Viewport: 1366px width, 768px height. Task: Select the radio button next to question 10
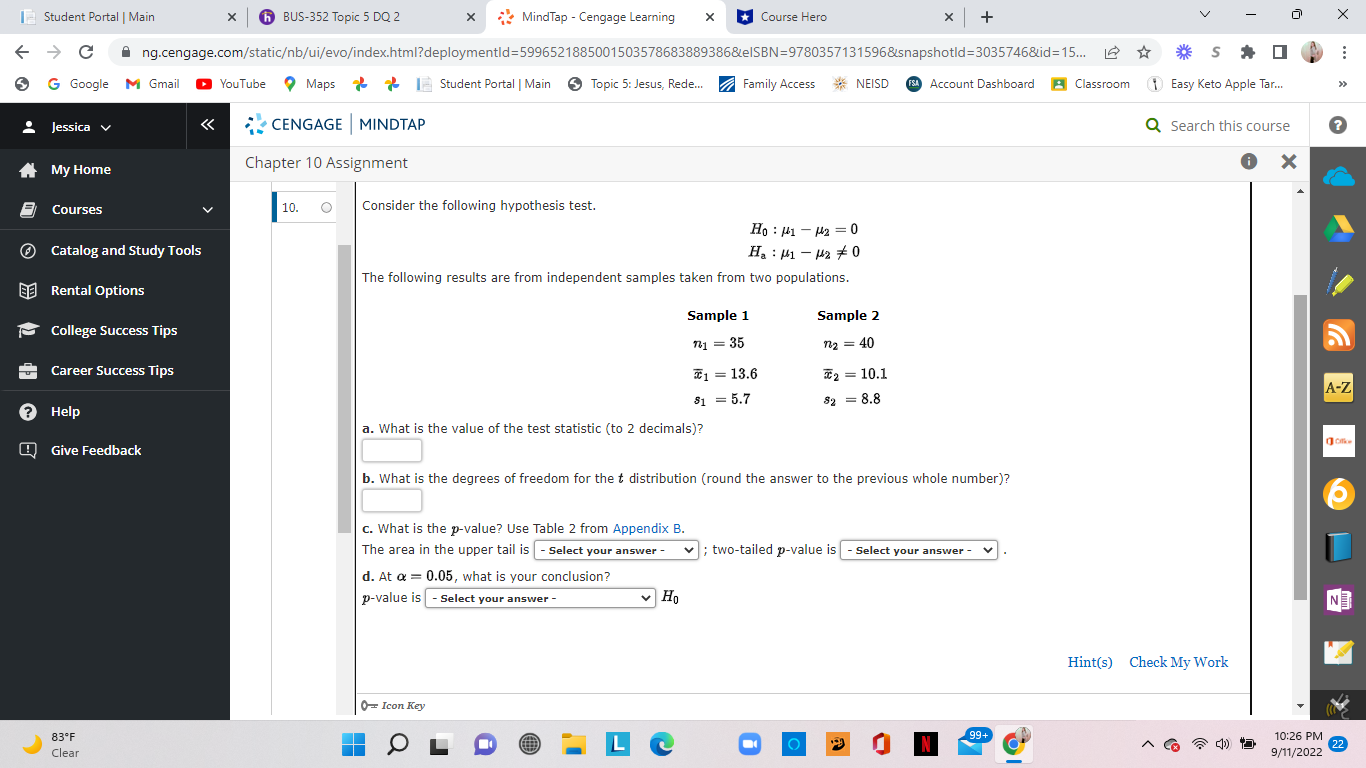325,205
